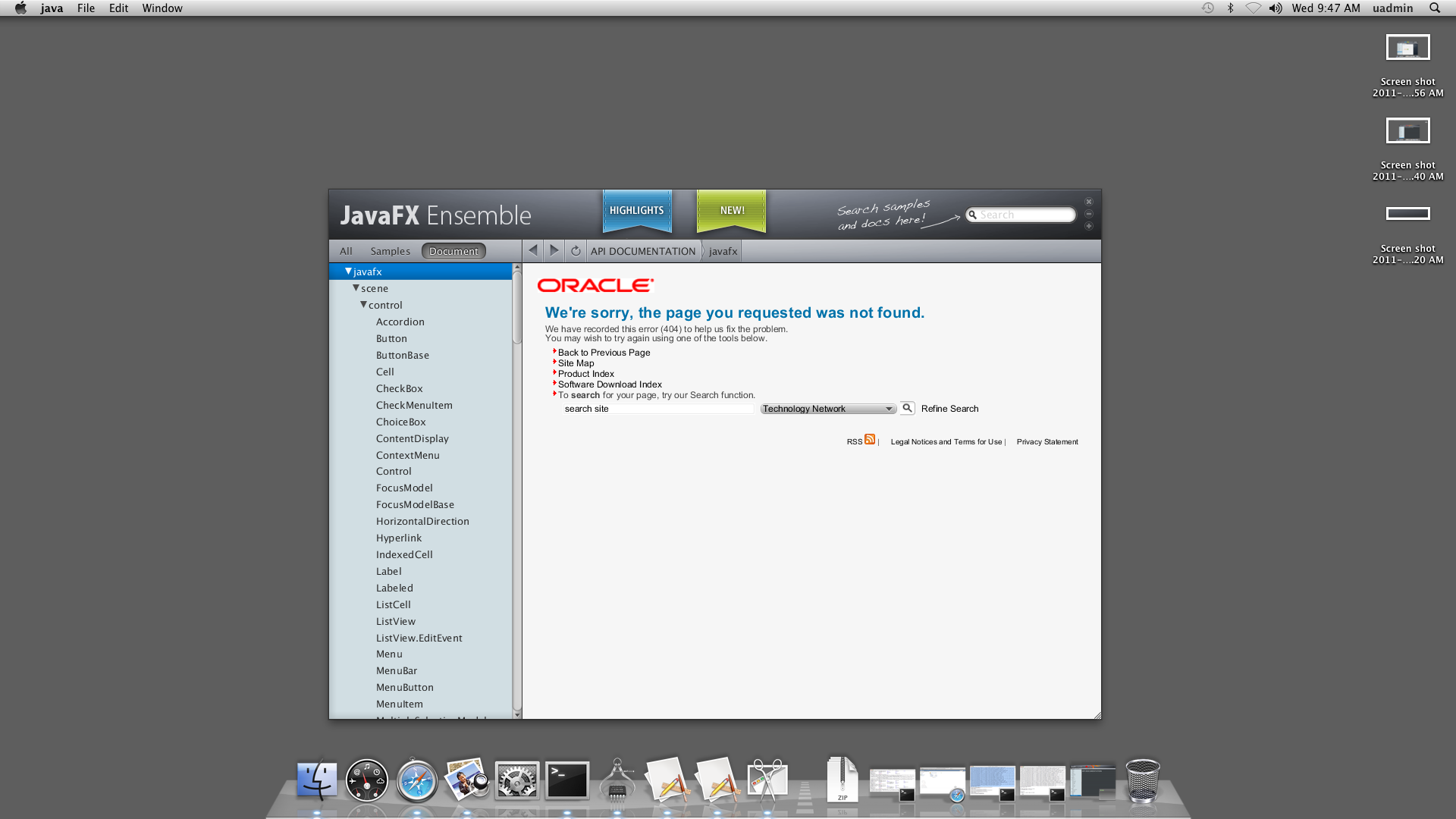Collapse the javafx tree node
Screen dimensions: 1456x819
[348, 271]
